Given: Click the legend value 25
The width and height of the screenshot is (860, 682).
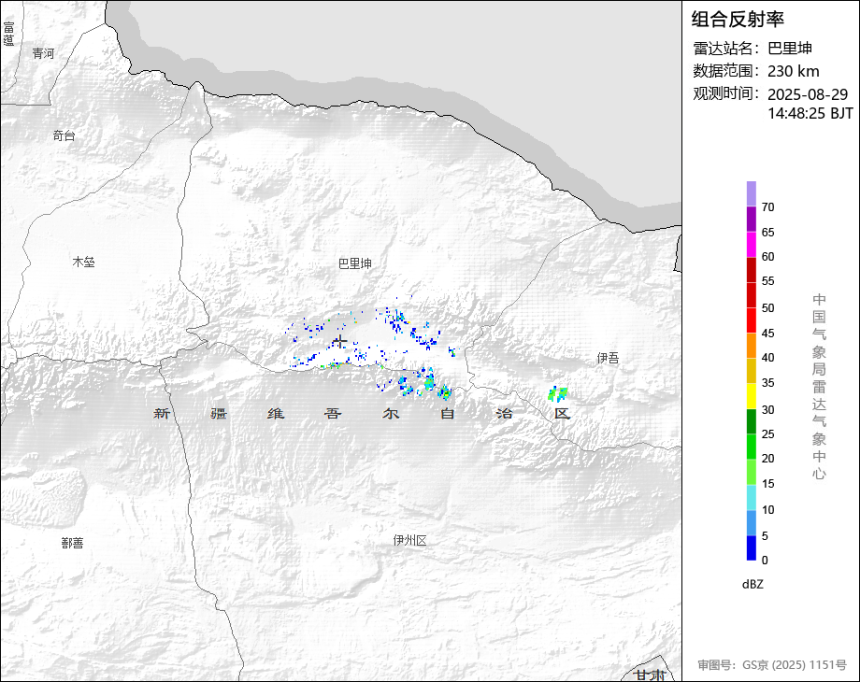Looking at the screenshot, I should [768, 434].
